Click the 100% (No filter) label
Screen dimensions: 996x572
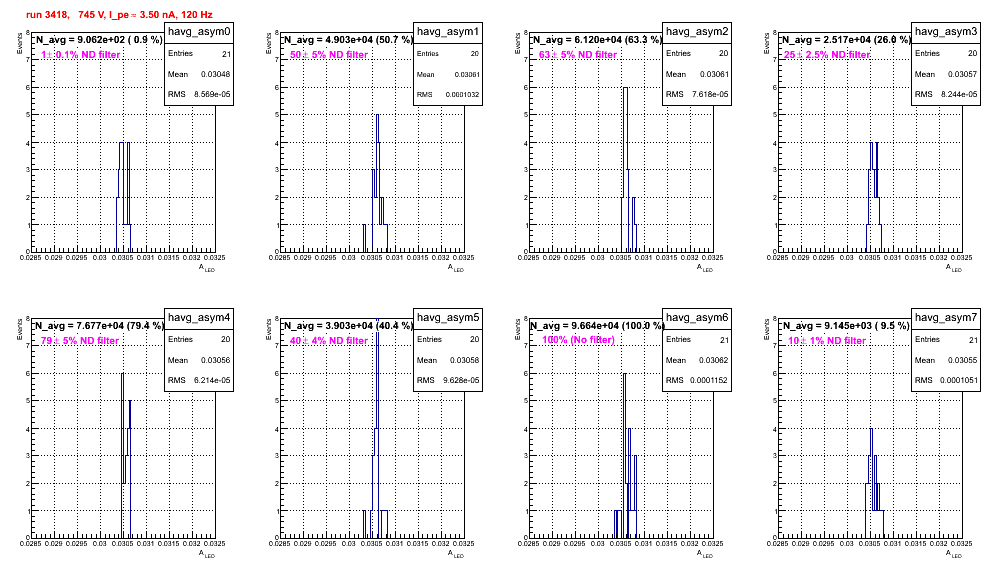[579, 340]
